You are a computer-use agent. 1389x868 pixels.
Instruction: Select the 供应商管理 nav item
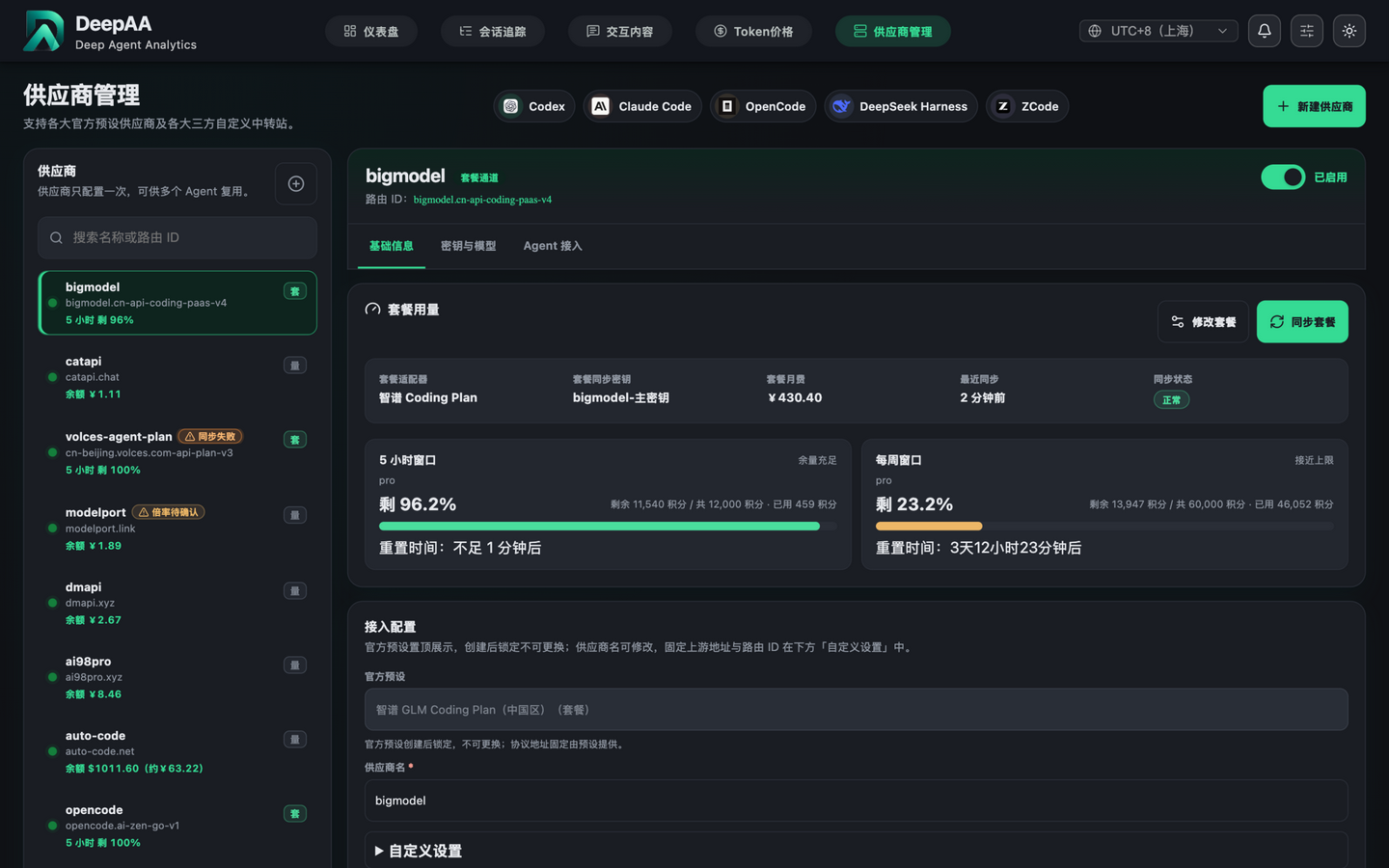click(x=893, y=32)
